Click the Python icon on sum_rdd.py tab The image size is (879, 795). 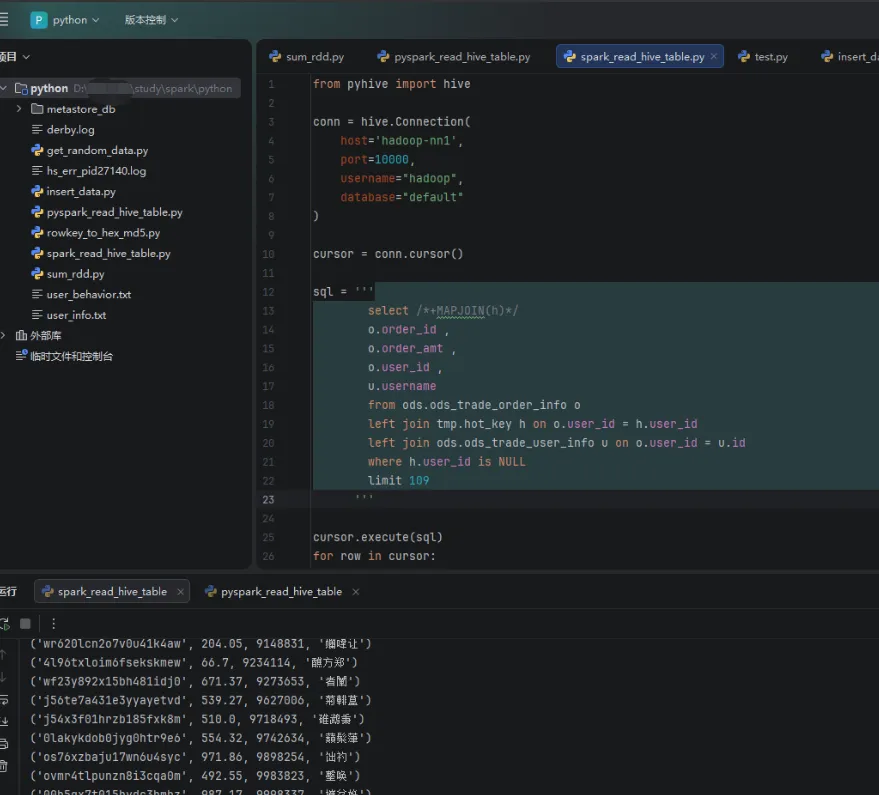coord(275,56)
